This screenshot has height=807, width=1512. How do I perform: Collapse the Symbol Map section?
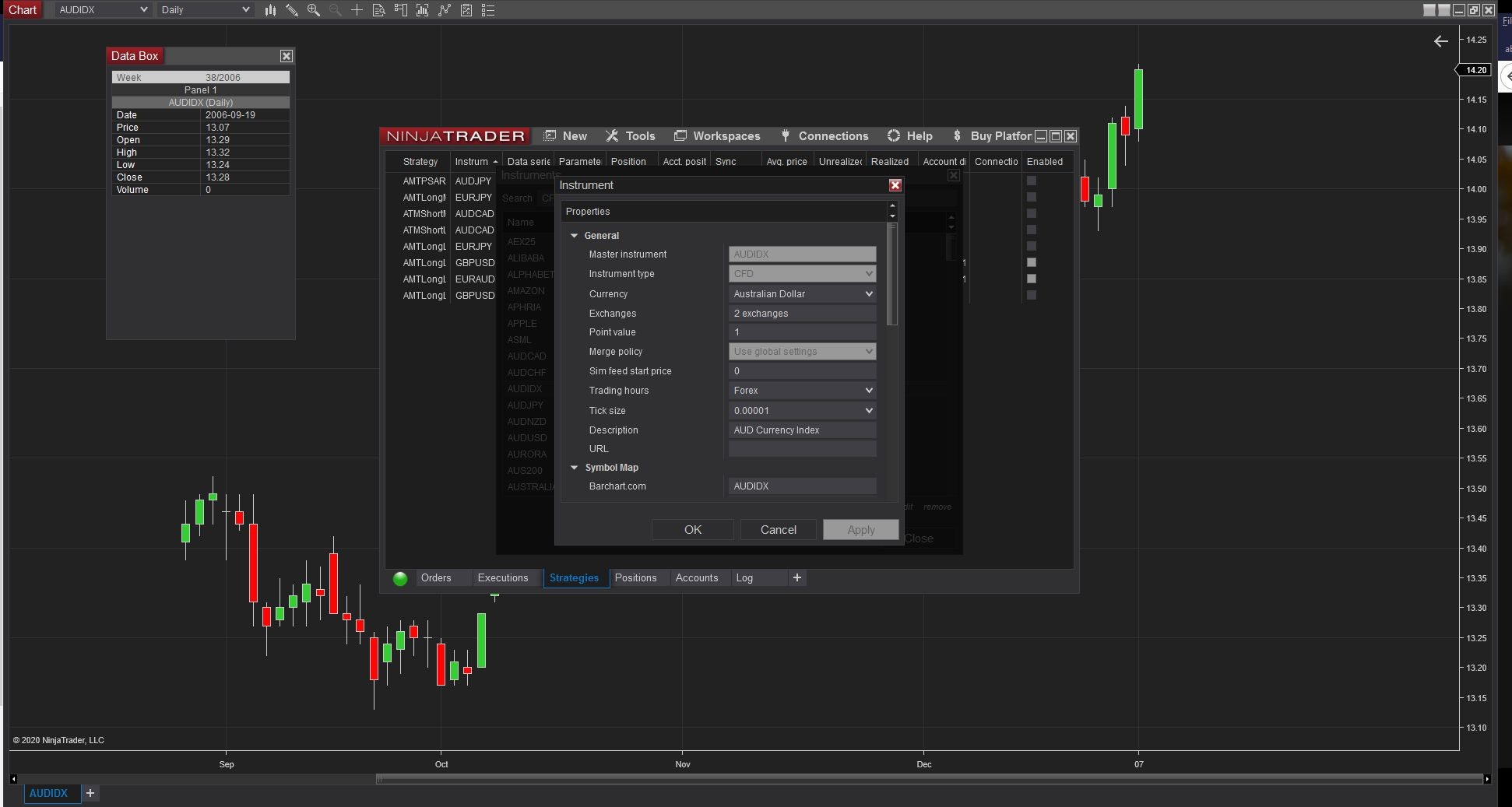pyautogui.click(x=575, y=468)
